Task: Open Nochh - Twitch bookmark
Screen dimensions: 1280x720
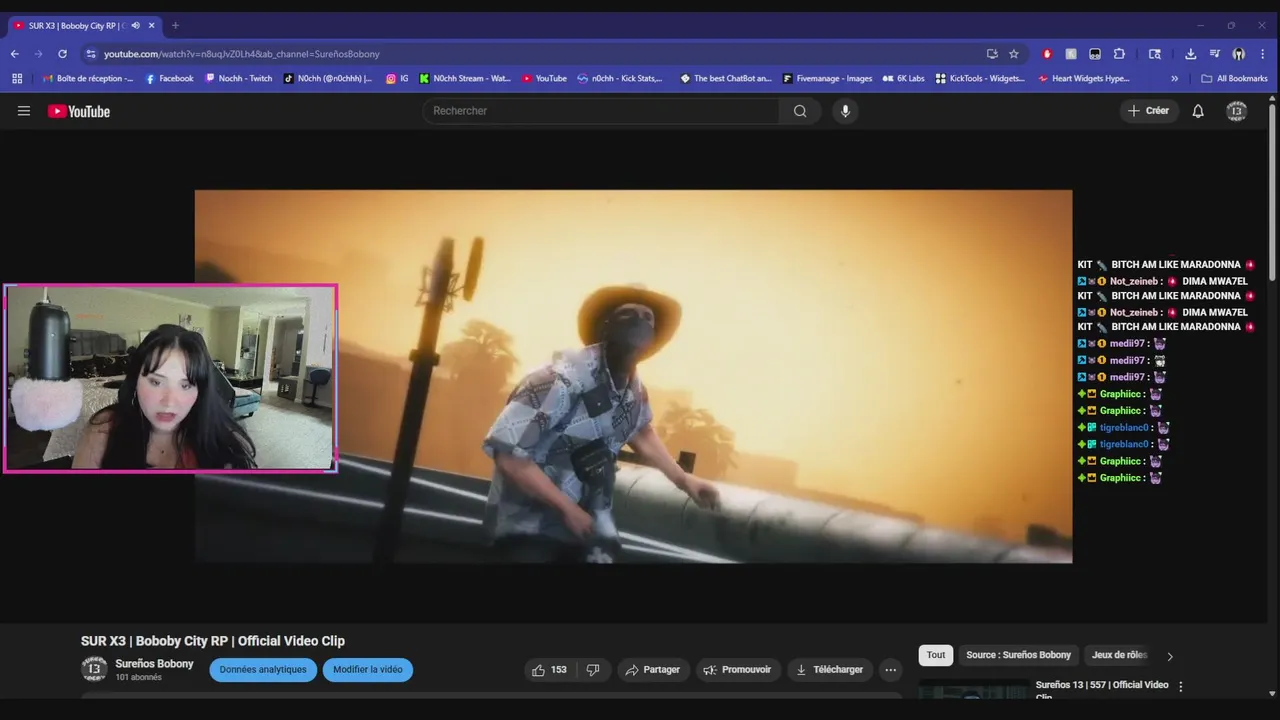Action: (x=238, y=78)
